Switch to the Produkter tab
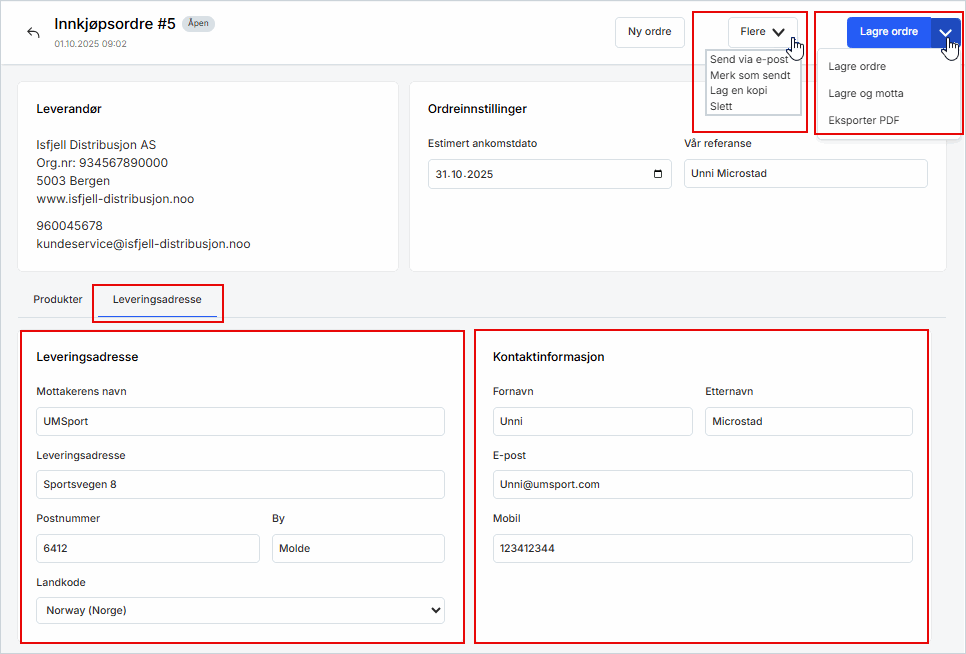This screenshot has height=654, width=966. click(58, 299)
